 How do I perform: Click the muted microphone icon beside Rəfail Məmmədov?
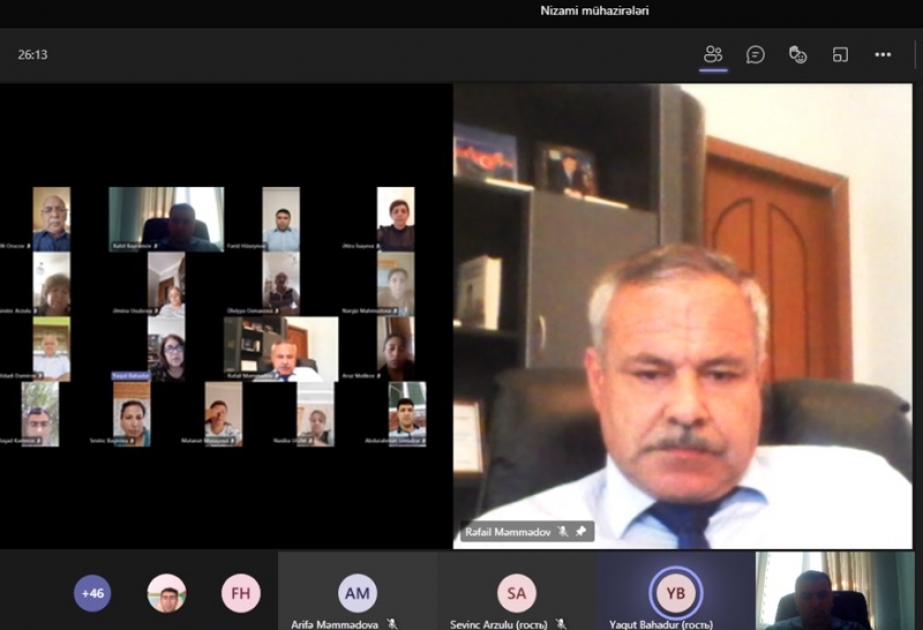(563, 532)
